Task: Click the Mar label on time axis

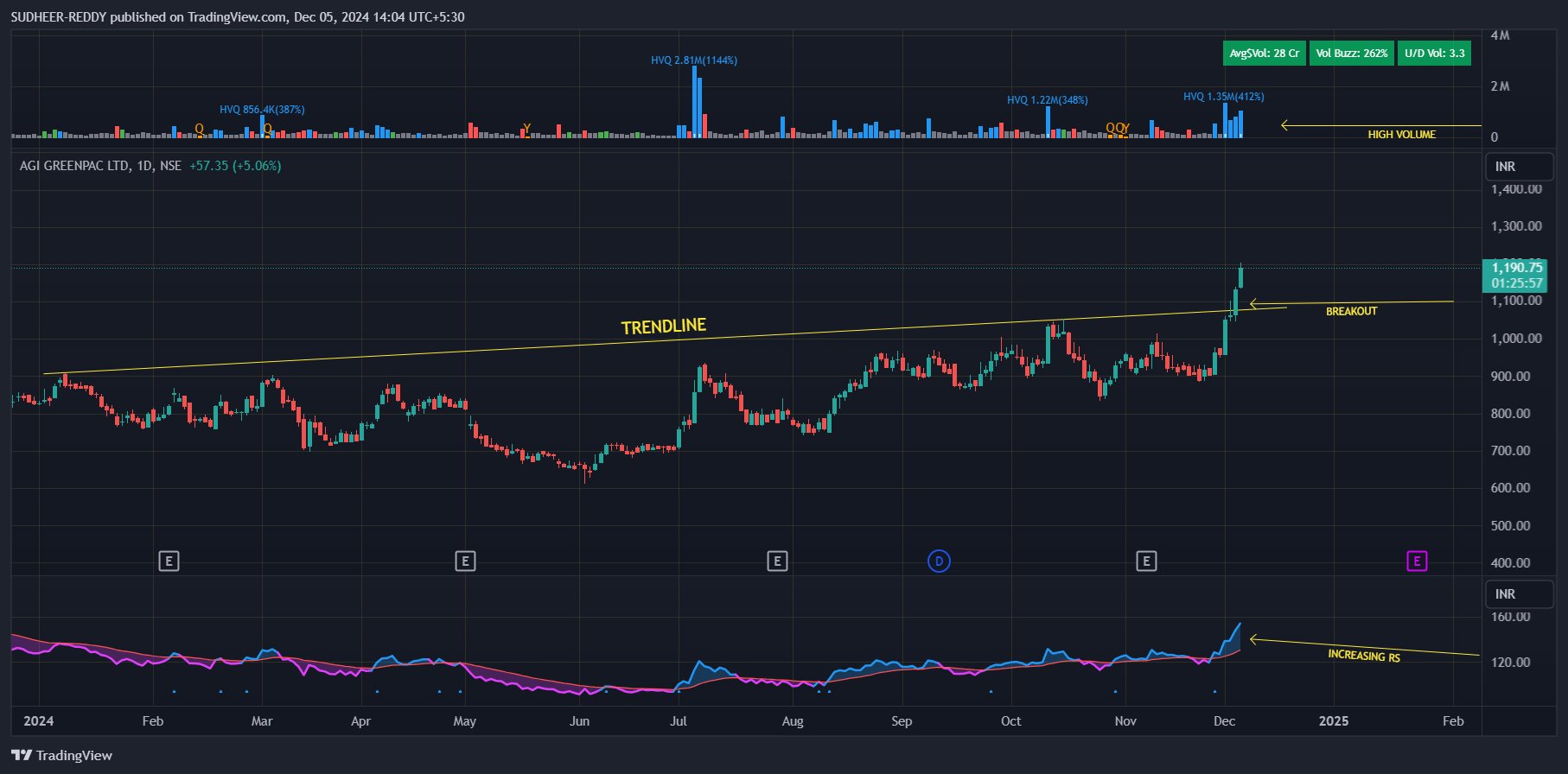Action: [x=262, y=721]
